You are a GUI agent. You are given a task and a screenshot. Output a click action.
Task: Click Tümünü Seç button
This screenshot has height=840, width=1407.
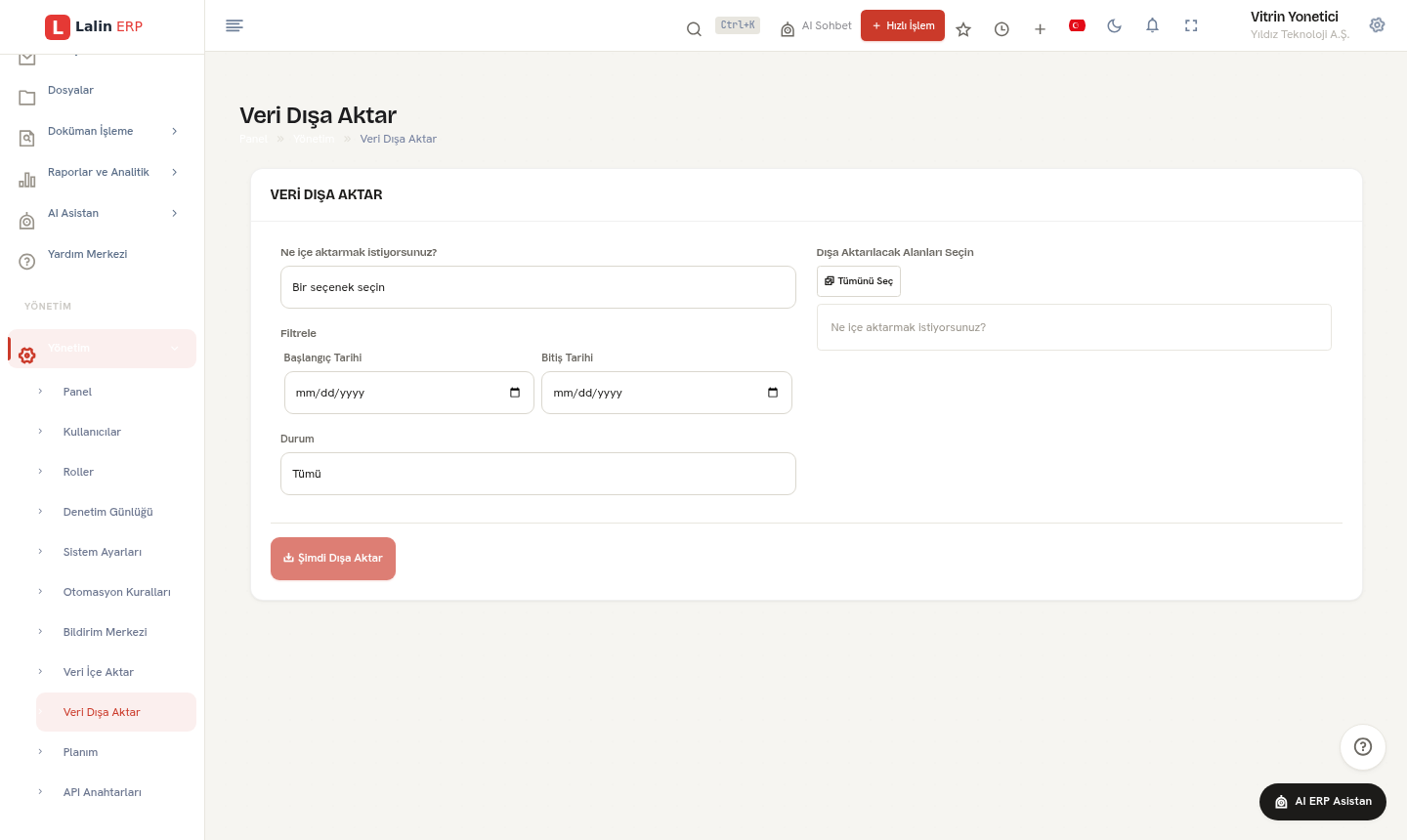pos(859,281)
